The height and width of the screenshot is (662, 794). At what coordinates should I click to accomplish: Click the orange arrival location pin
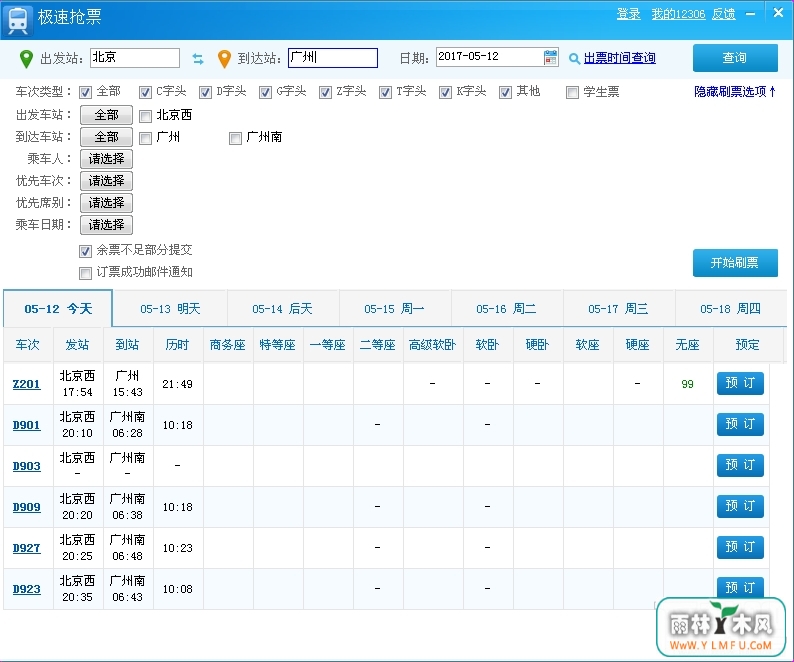[224, 59]
